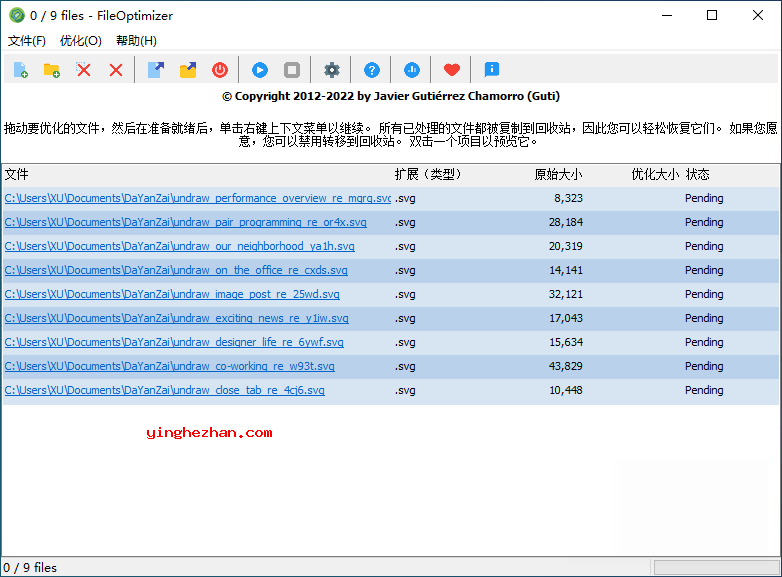782x577 pixels.
Task: Click the Add files toolbar icon
Action: click(x=20, y=70)
